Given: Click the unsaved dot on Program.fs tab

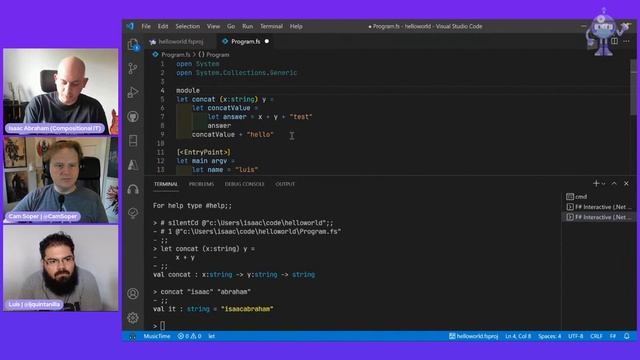Looking at the screenshot, I should tap(267, 41).
